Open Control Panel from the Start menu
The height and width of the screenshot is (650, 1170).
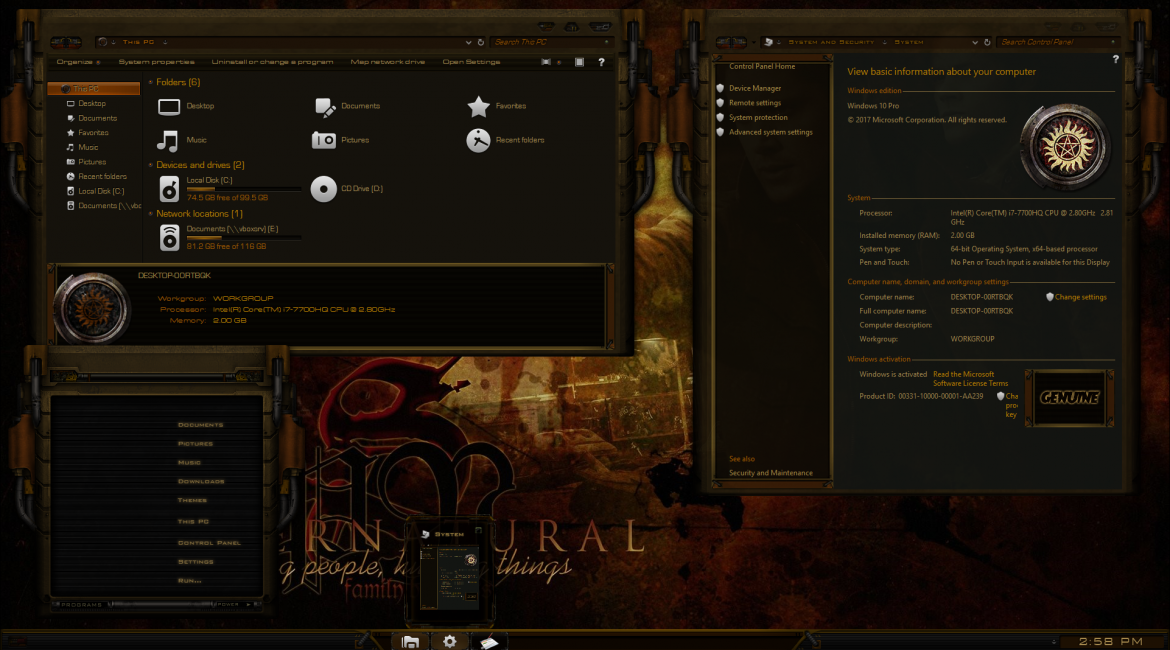[x=209, y=543]
